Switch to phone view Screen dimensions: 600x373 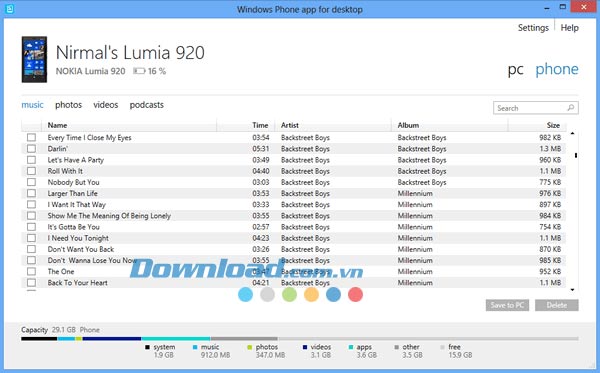tap(557, 69)
